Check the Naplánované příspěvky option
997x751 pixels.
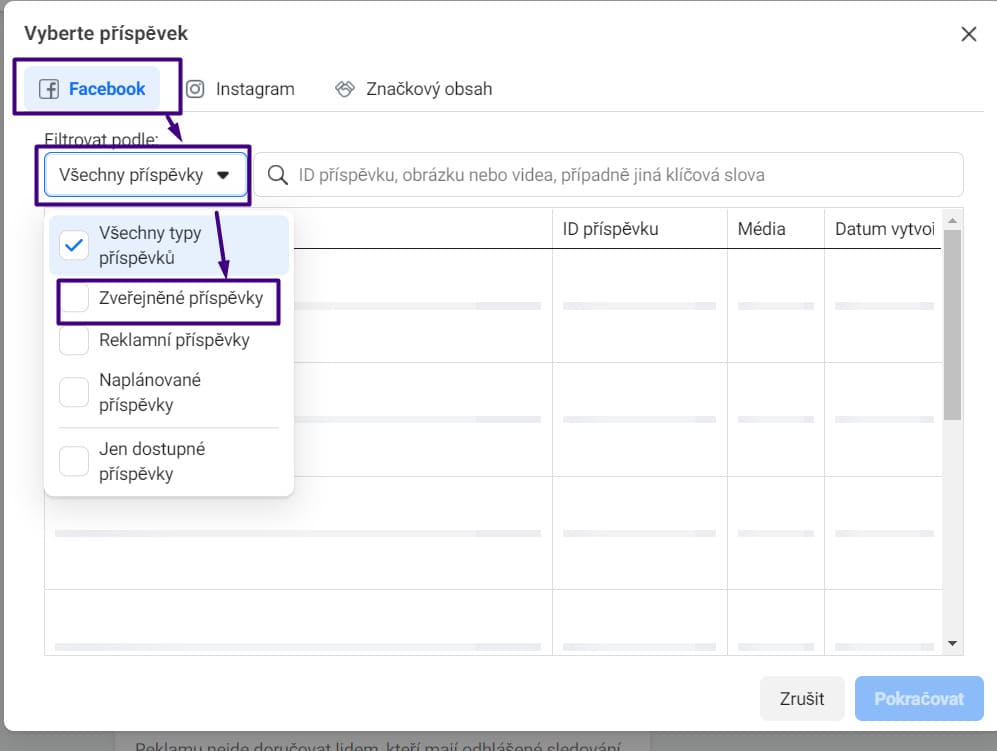coord(74,392)
